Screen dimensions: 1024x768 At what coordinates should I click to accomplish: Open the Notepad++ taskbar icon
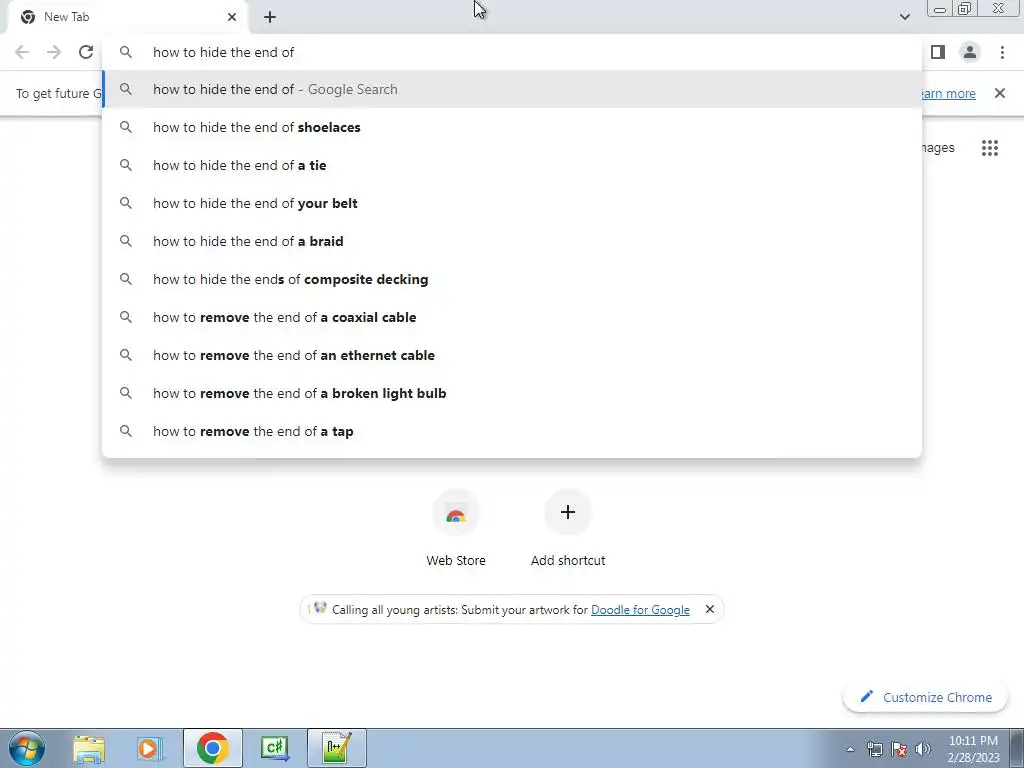click(336, 748)
